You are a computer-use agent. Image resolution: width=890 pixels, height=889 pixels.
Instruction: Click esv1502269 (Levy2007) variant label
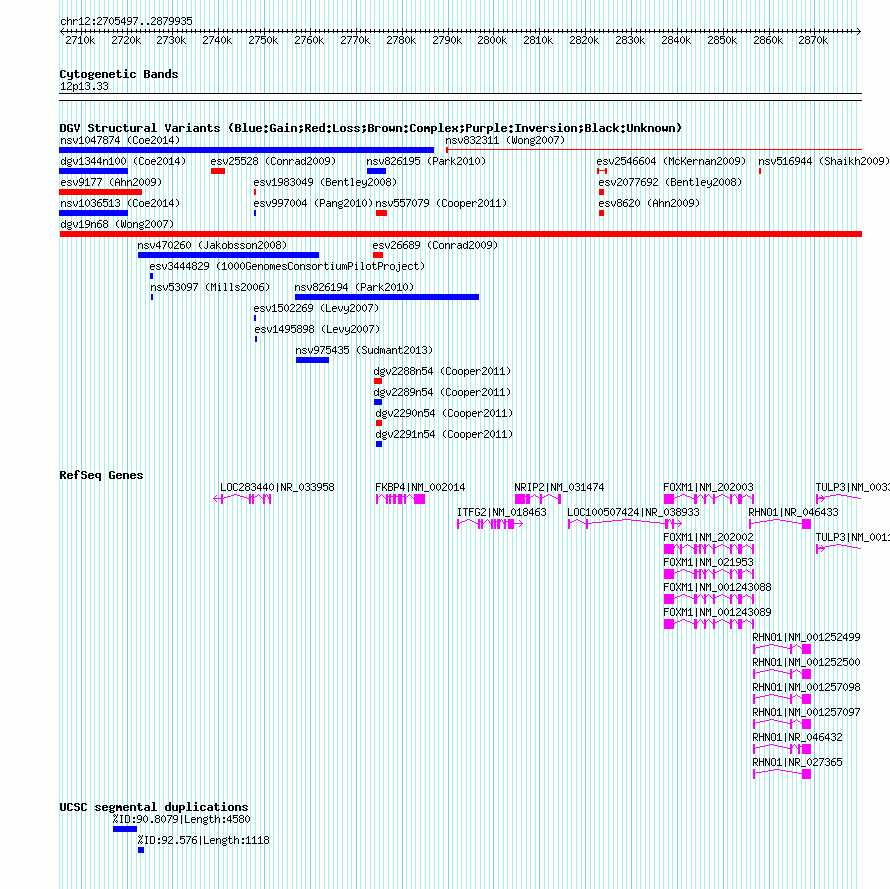316,308
